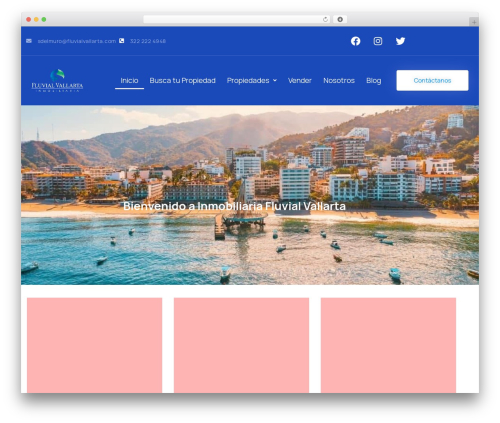Click the Contáctanos button
Image resolution: width=500 pixels, height=423 pixels.
432,80
